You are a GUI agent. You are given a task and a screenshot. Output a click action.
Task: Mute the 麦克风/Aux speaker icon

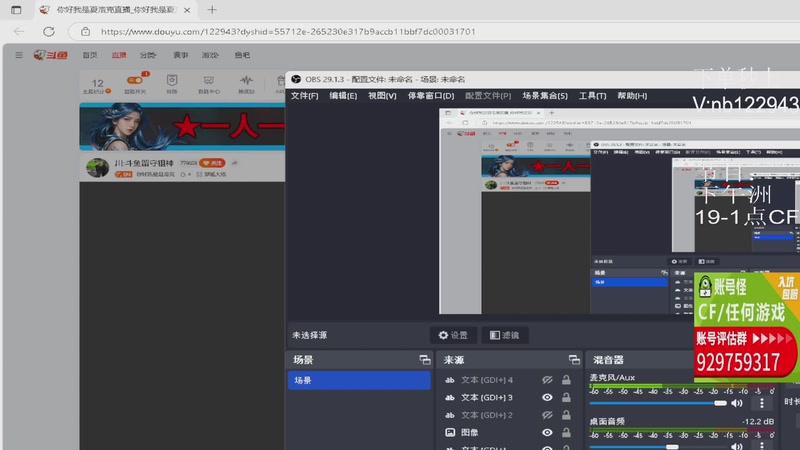click(x=737, y=403)
